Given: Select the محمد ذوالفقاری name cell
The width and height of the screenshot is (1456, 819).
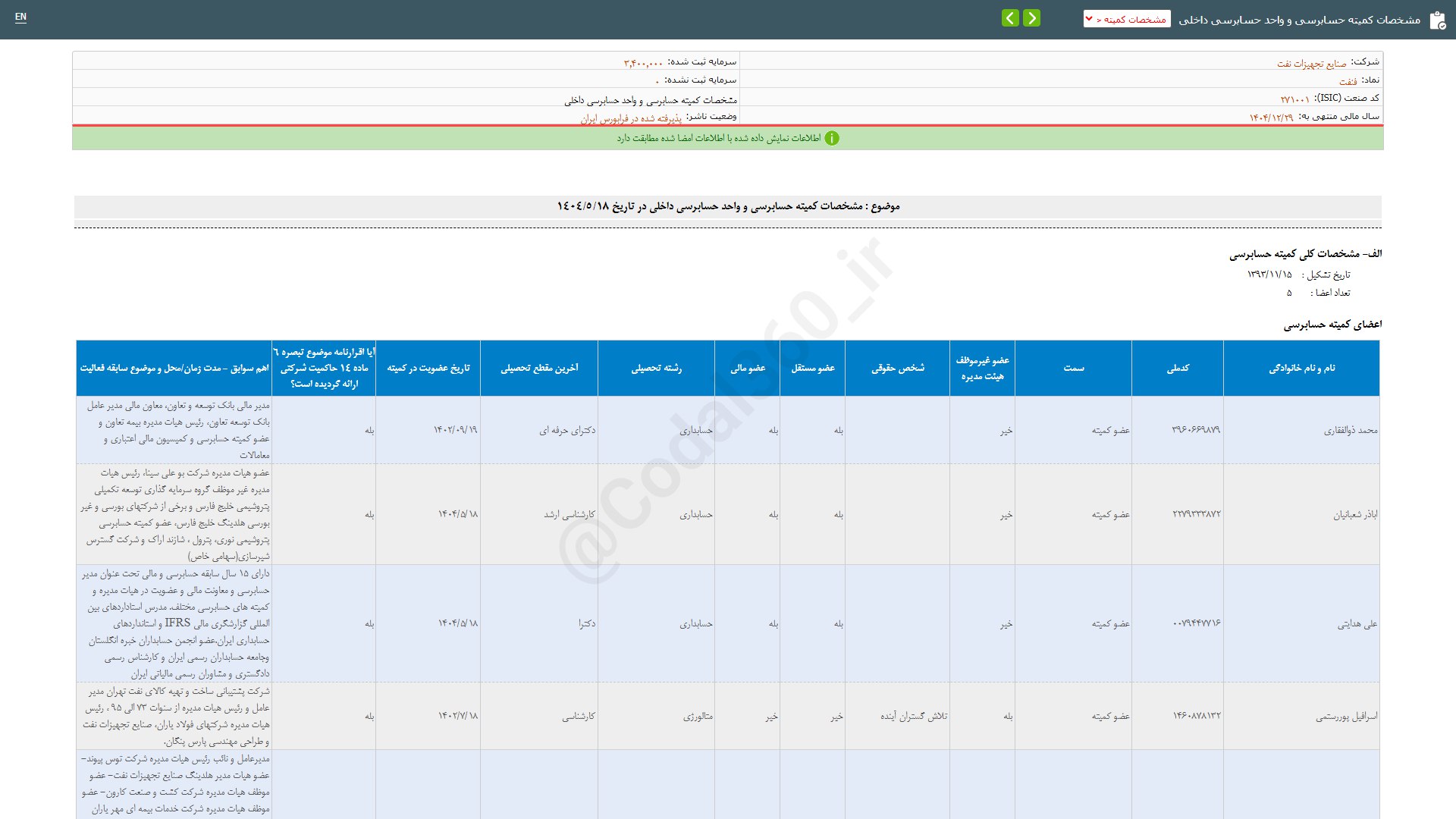Looking at the screenshot, I should click(x=1301, y=430).
